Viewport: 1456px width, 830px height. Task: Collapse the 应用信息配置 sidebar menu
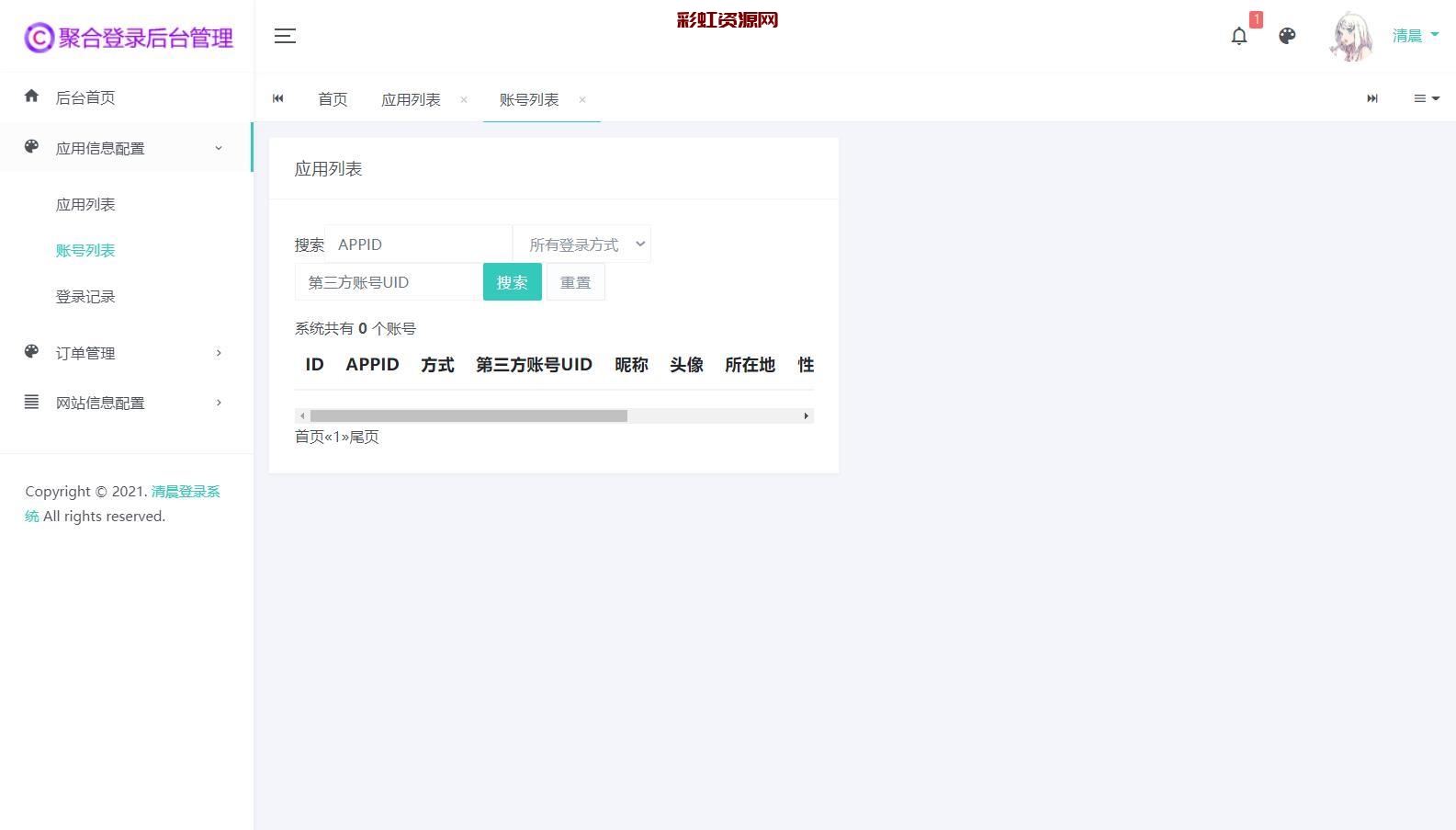pyautogui.click(x=126, y=148)
